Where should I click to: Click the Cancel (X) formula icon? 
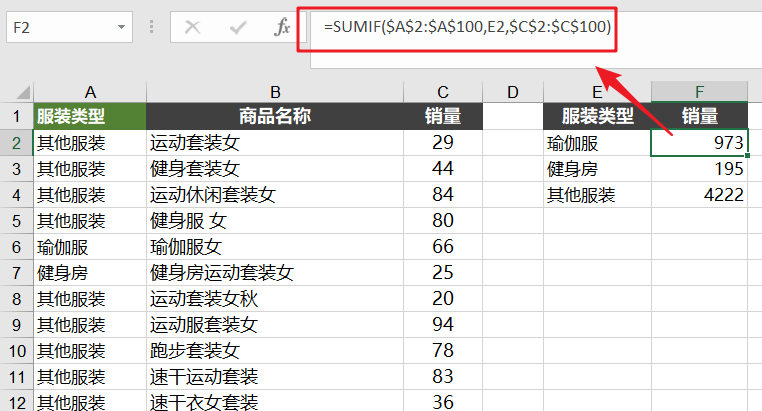(x=192, y=27)
